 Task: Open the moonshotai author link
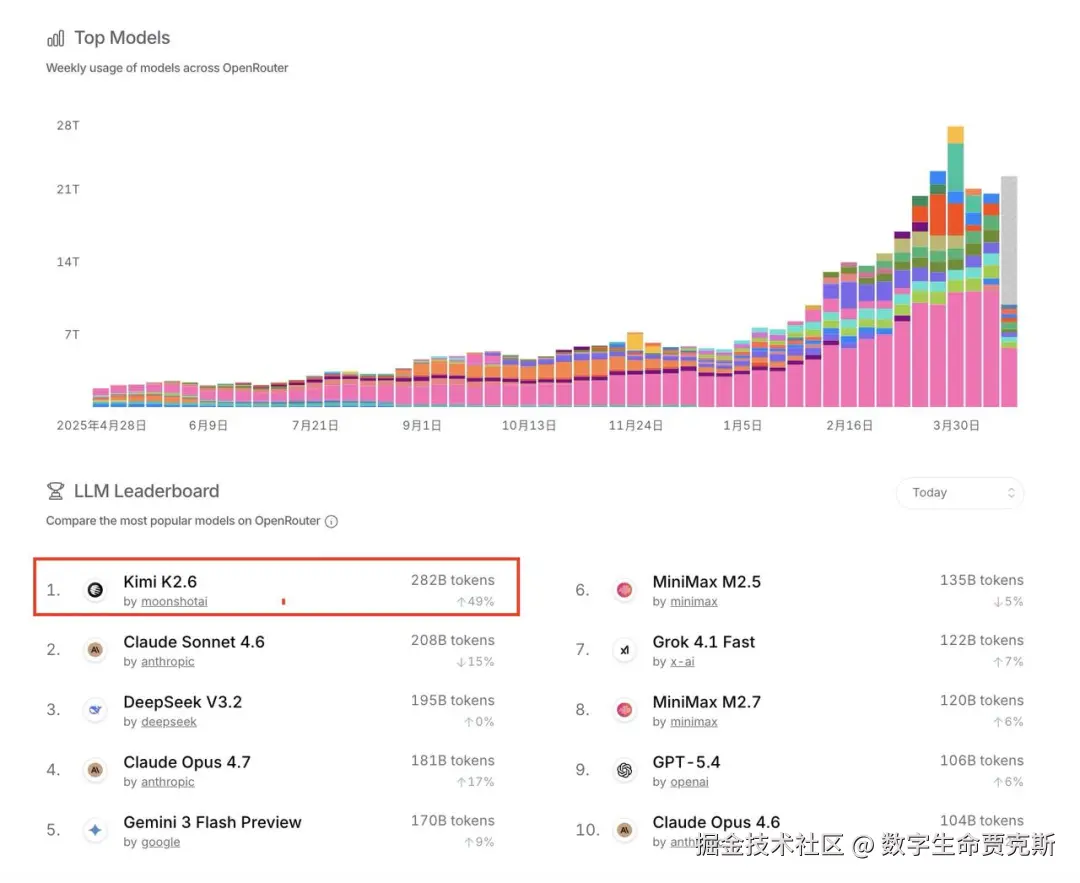click(174, 602)
